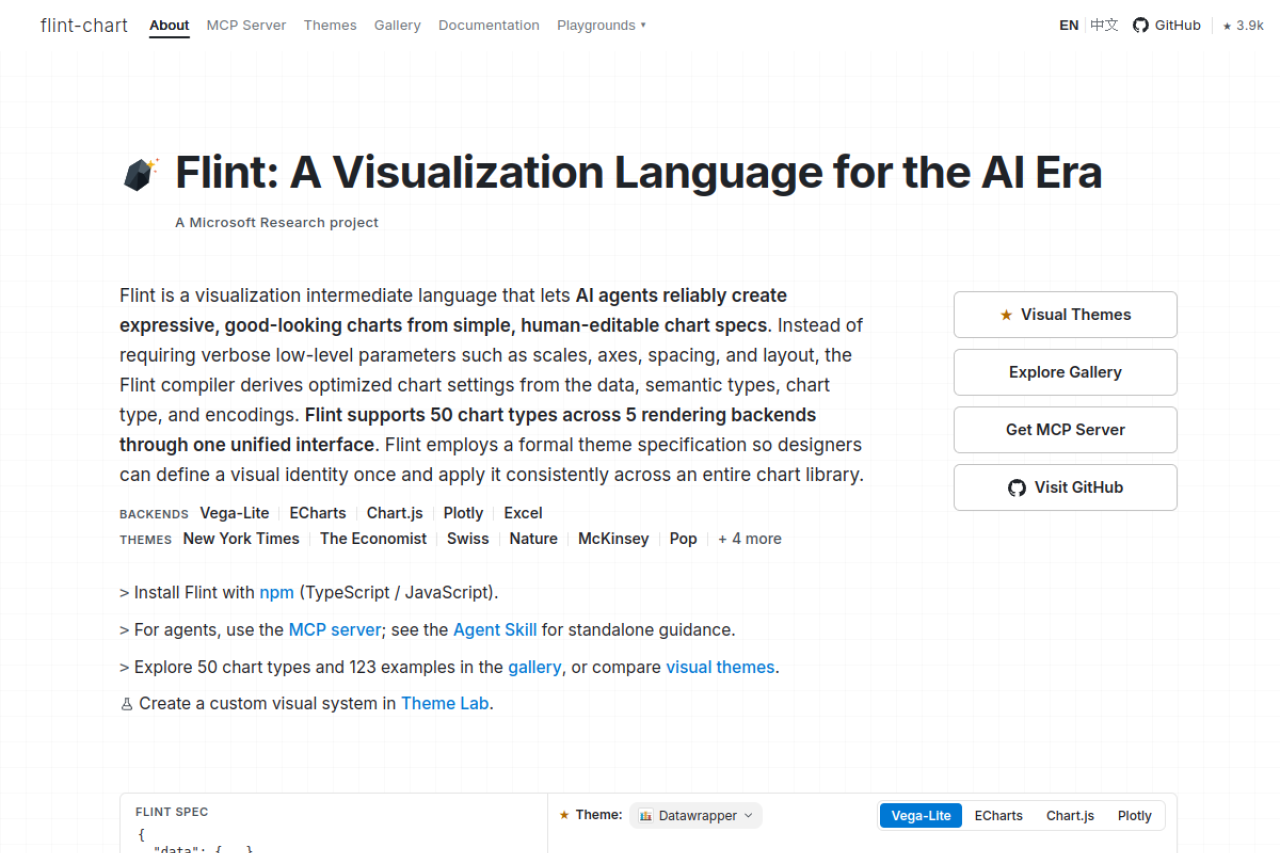Open the About nav tab

click(x=169, y=25)
